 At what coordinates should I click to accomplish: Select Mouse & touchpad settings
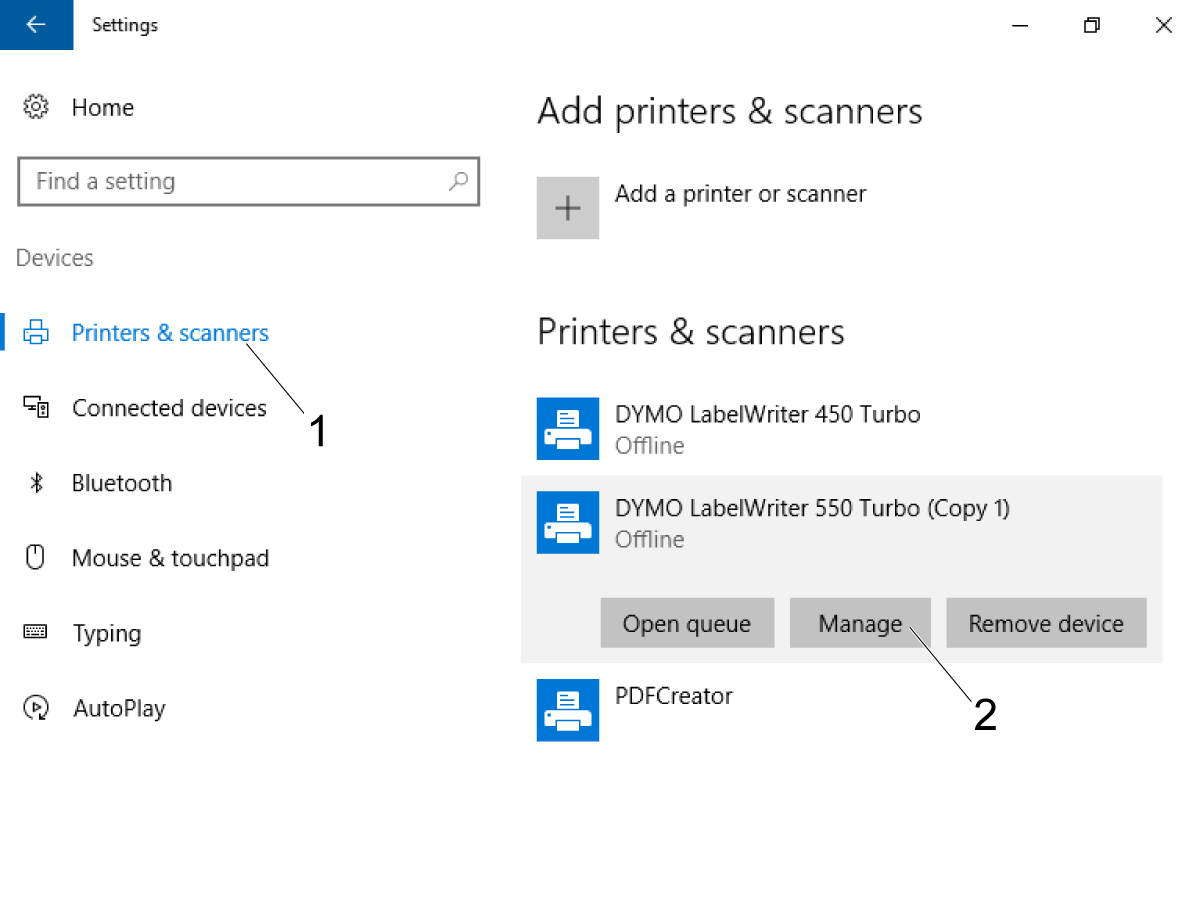coord(170,558)
